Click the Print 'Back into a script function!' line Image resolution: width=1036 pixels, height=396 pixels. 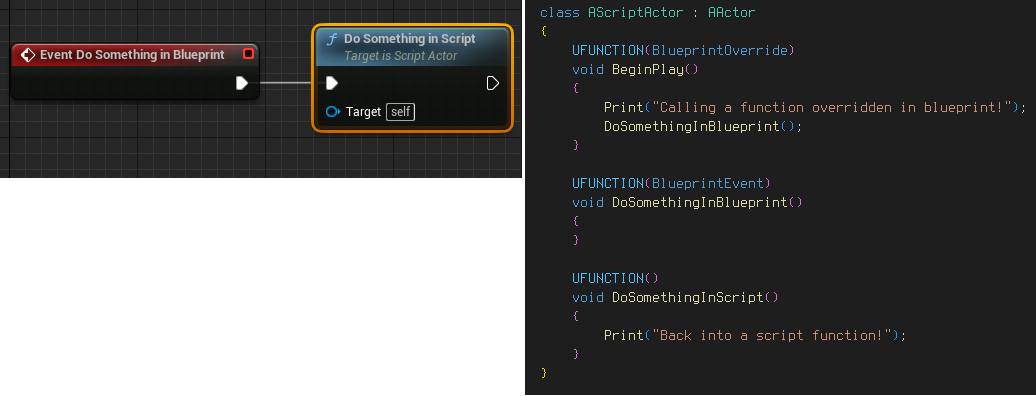pos(755,335)
